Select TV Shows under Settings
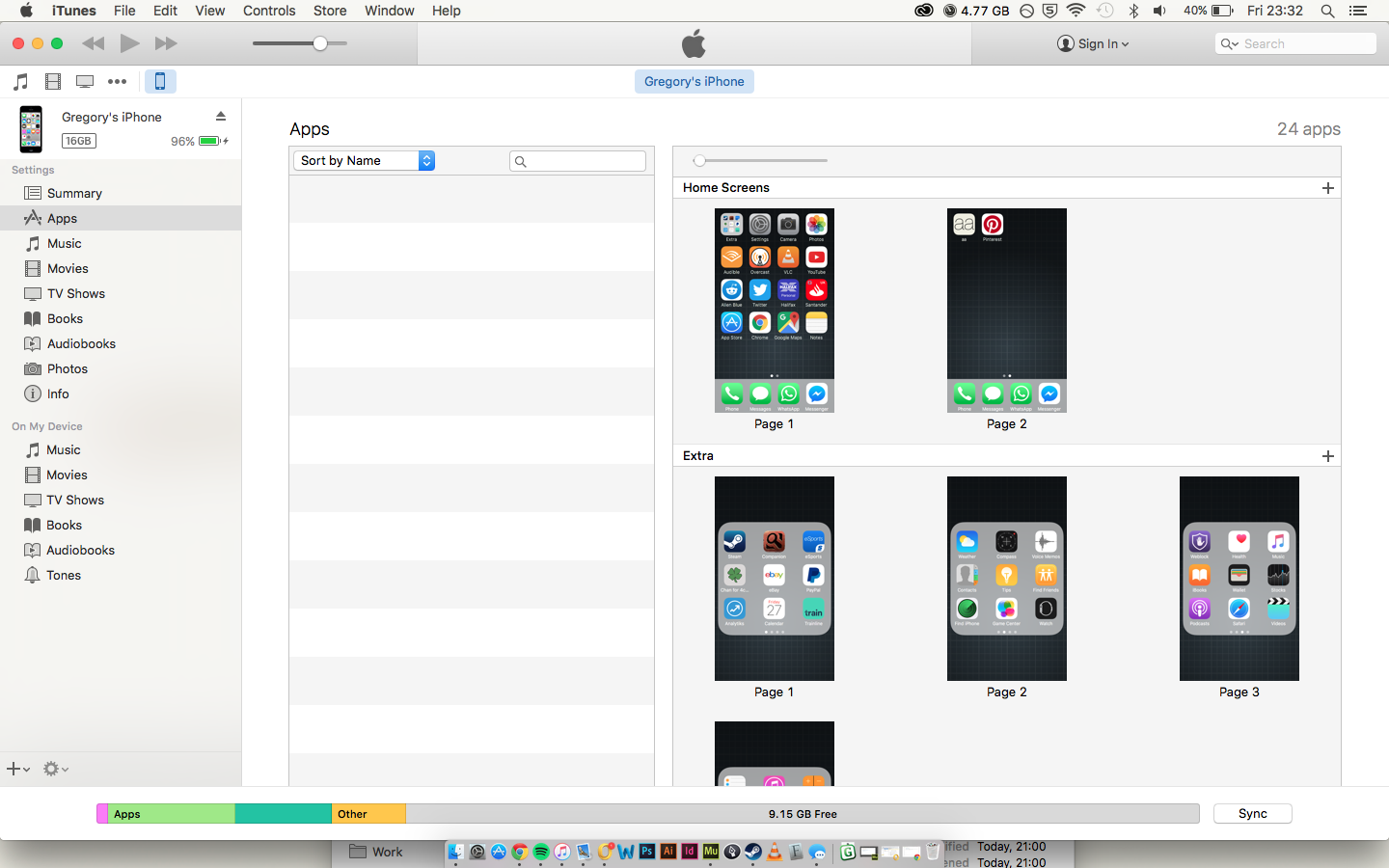 click(121, 293)
